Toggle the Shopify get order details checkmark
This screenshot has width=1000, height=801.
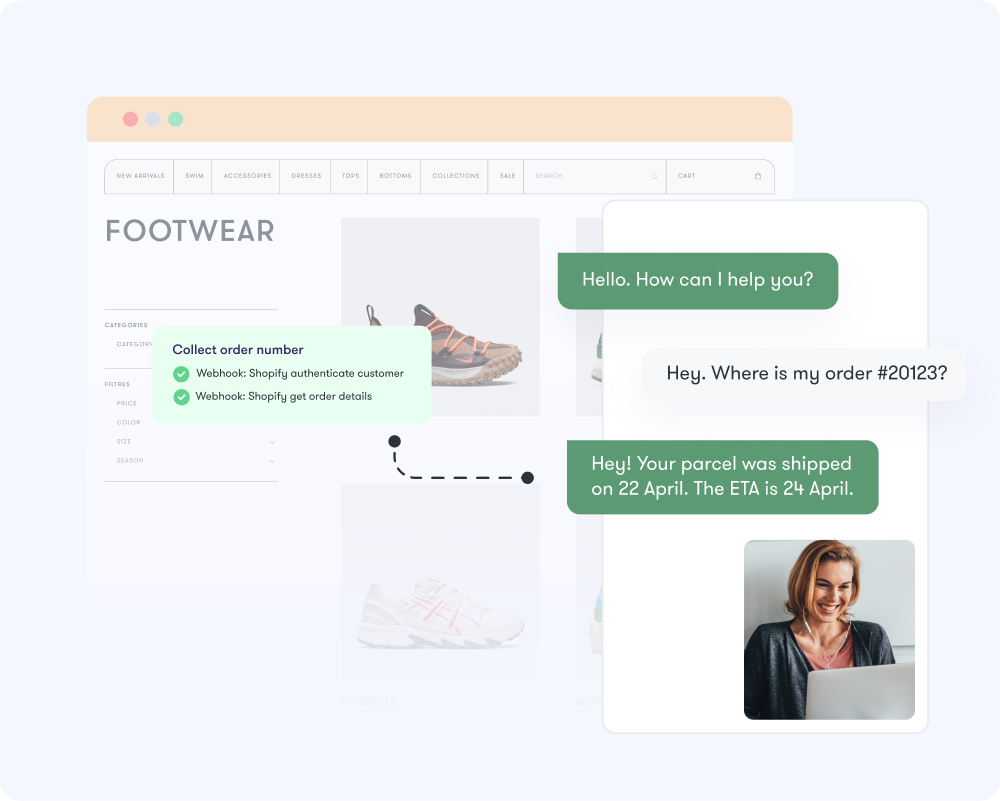[181, 397]
